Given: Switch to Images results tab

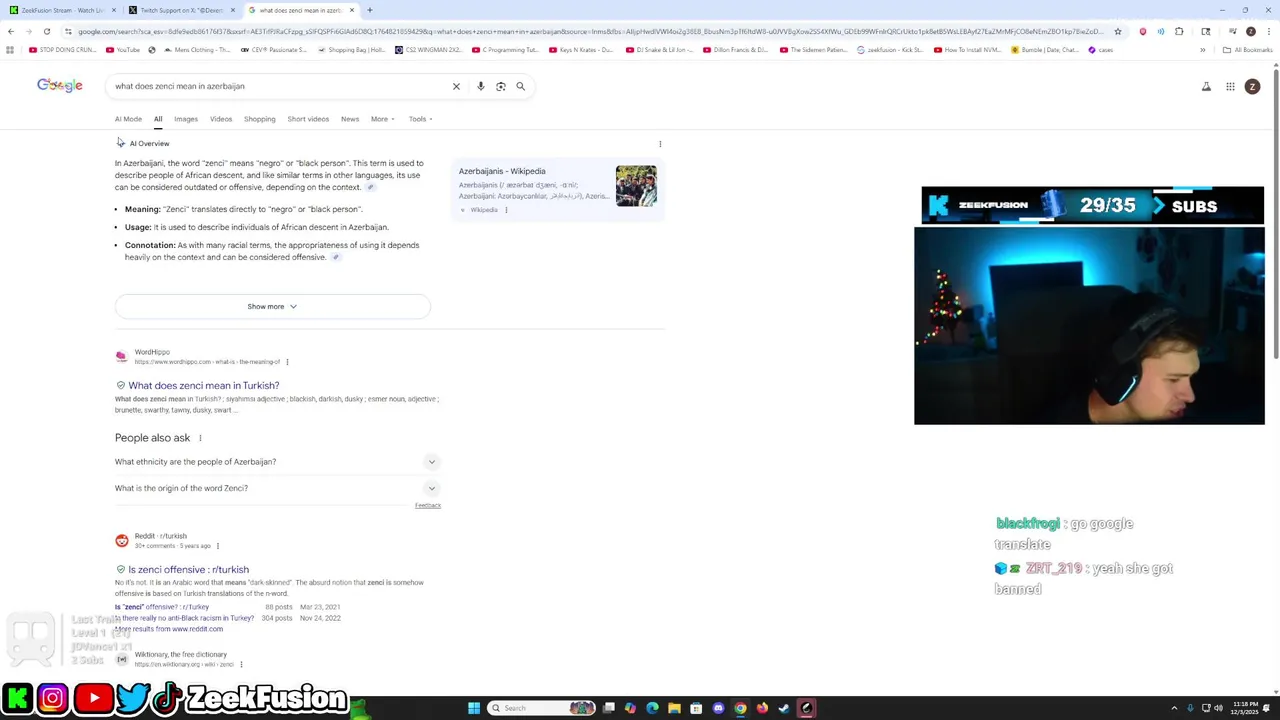Looking at the screenshot, I should point(186,119).
